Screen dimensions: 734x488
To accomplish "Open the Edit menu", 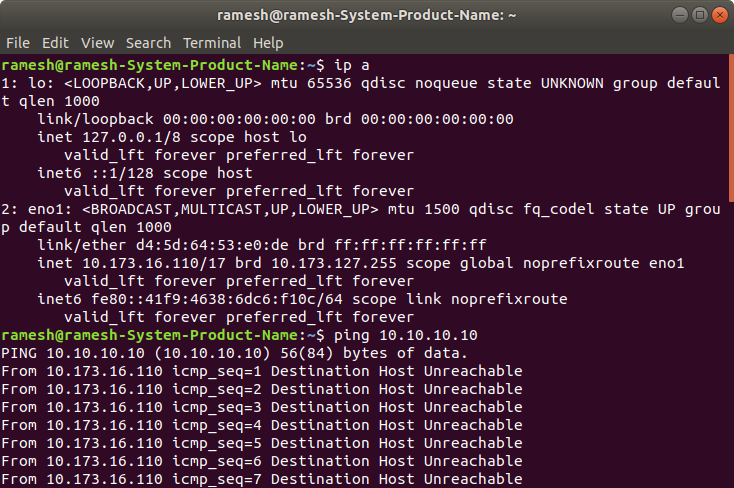I will [x=55, y=43].
